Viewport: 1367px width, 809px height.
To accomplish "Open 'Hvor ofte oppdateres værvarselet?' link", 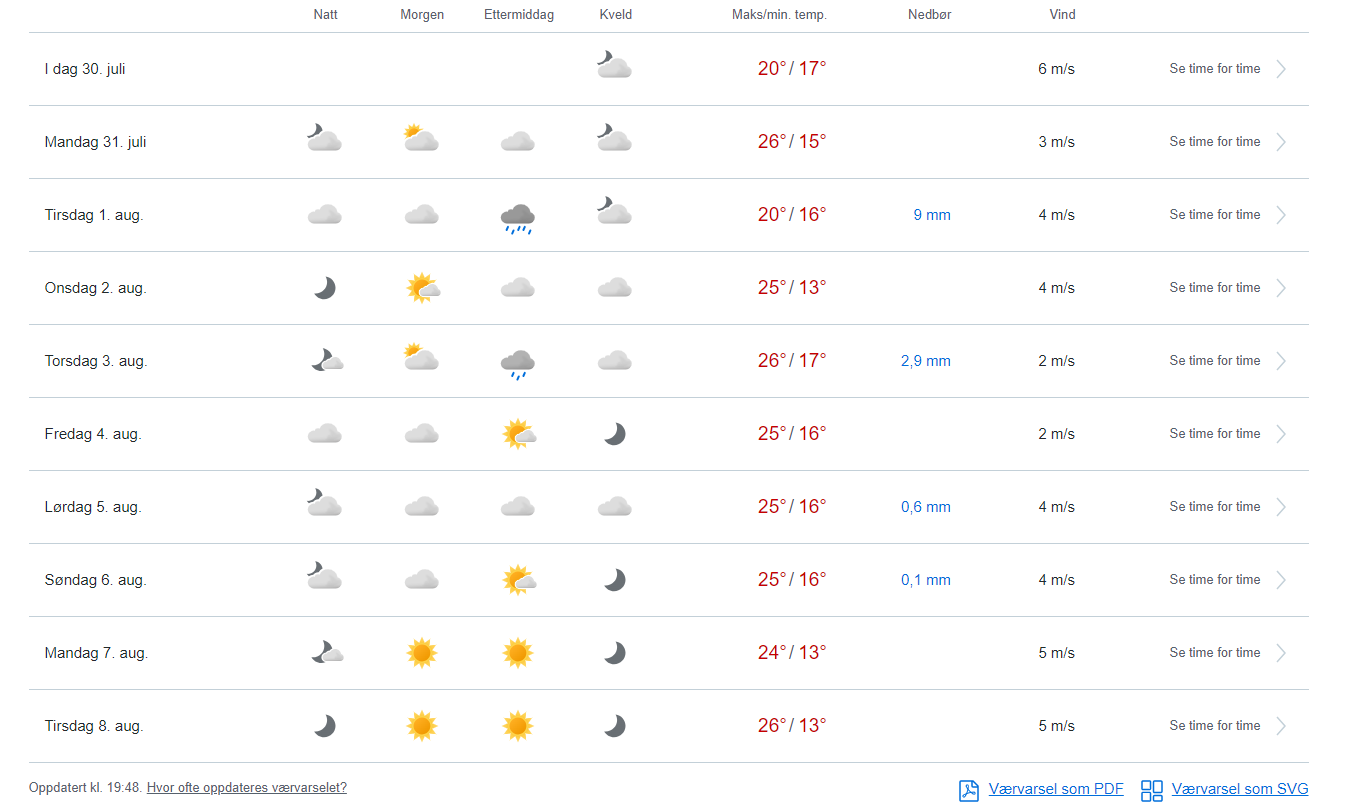I will pyautogui.click(x=246, y=788).
